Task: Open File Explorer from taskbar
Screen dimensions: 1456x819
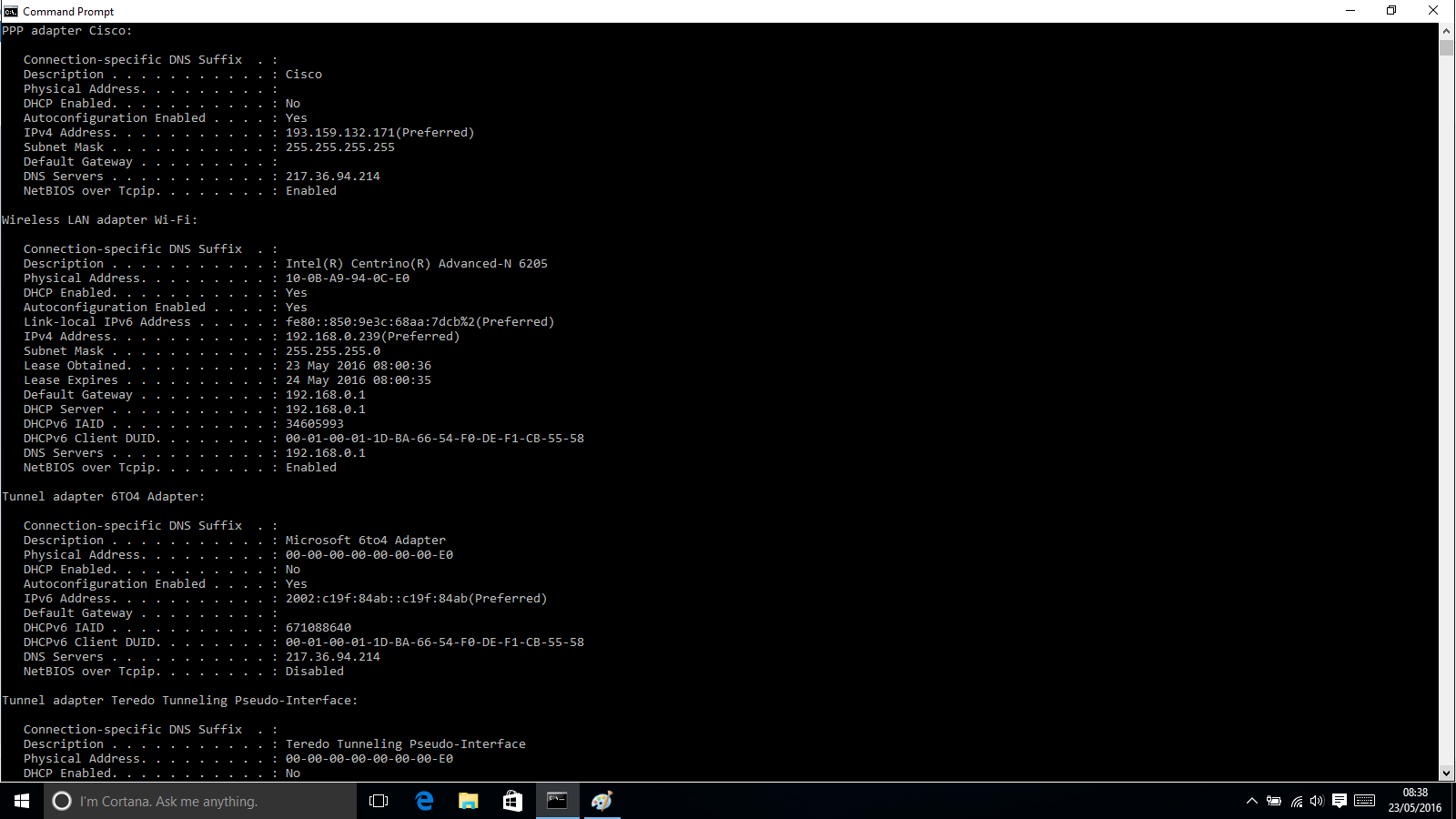Action: click(x=469, y=801)
